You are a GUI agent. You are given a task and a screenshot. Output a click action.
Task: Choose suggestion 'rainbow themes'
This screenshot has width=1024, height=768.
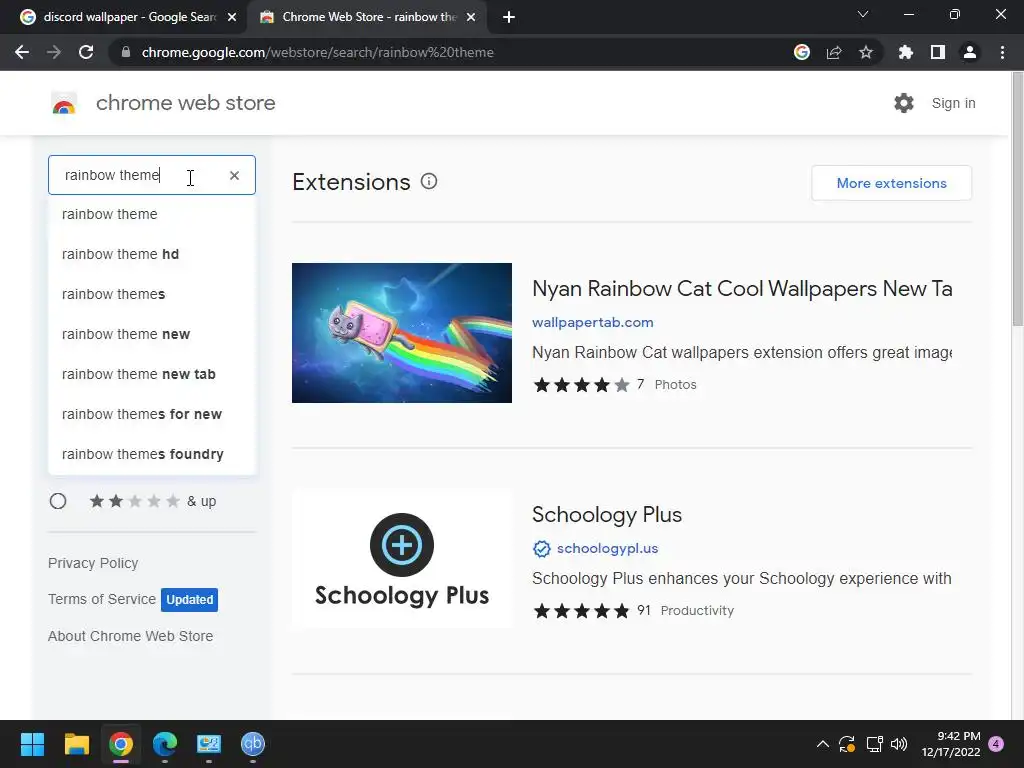(152, 294)
